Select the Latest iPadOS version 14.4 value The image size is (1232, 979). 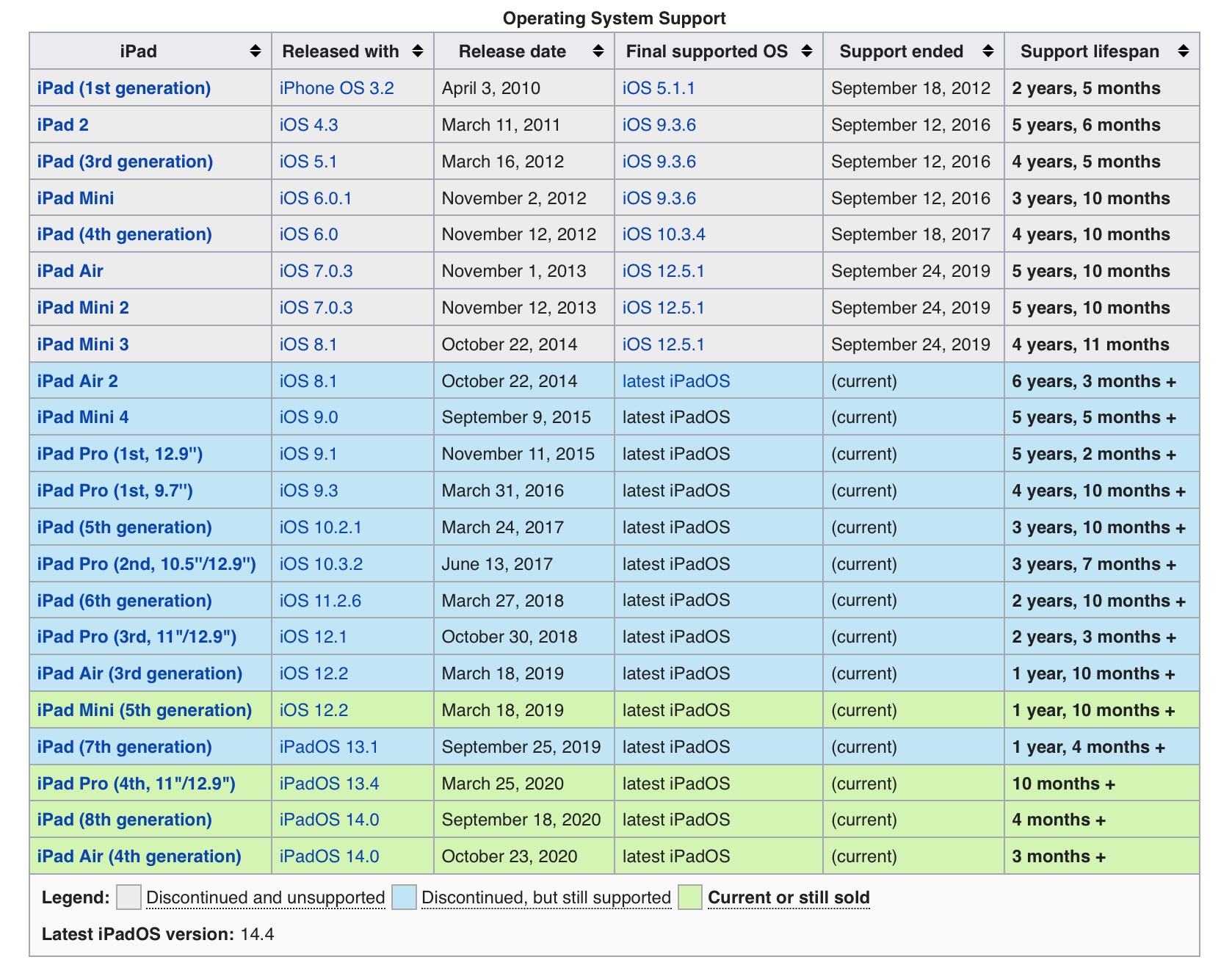[258, 934]
